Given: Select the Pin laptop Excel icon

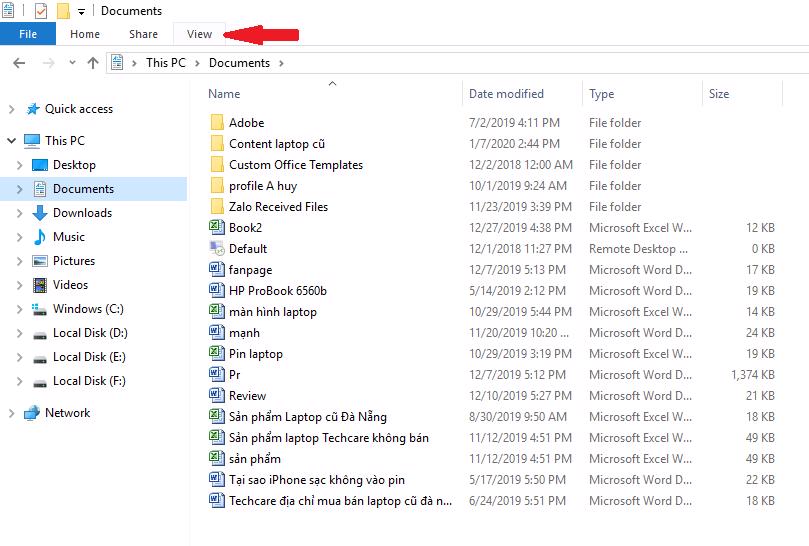Looking at the screenshot, I should click(217, 353).
